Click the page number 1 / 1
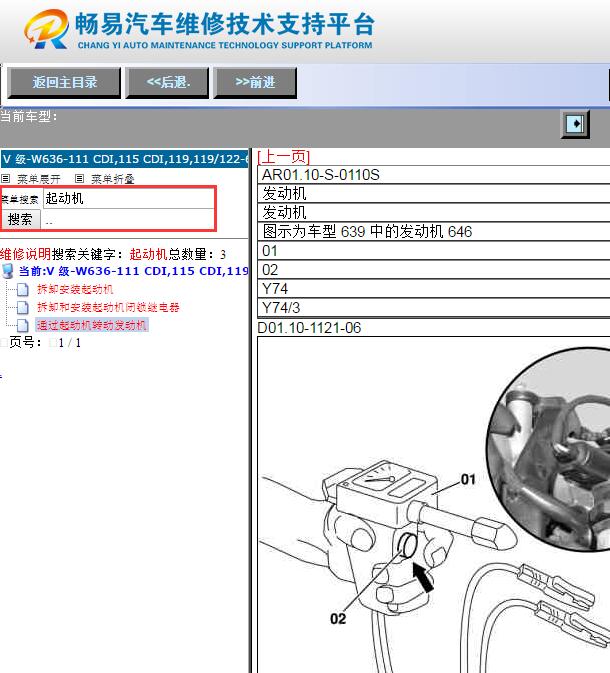This screenshot has height=673, width=610. click(70, 343)
